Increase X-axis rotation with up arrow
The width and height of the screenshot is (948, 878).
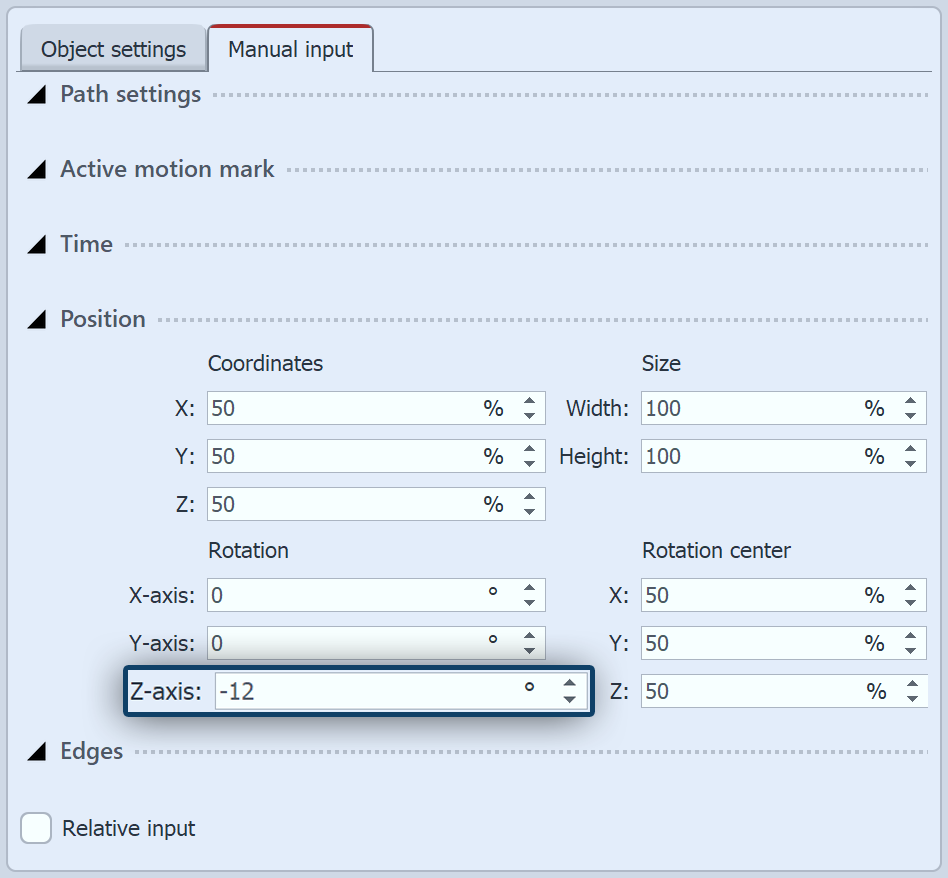click(x=529, y=588)
